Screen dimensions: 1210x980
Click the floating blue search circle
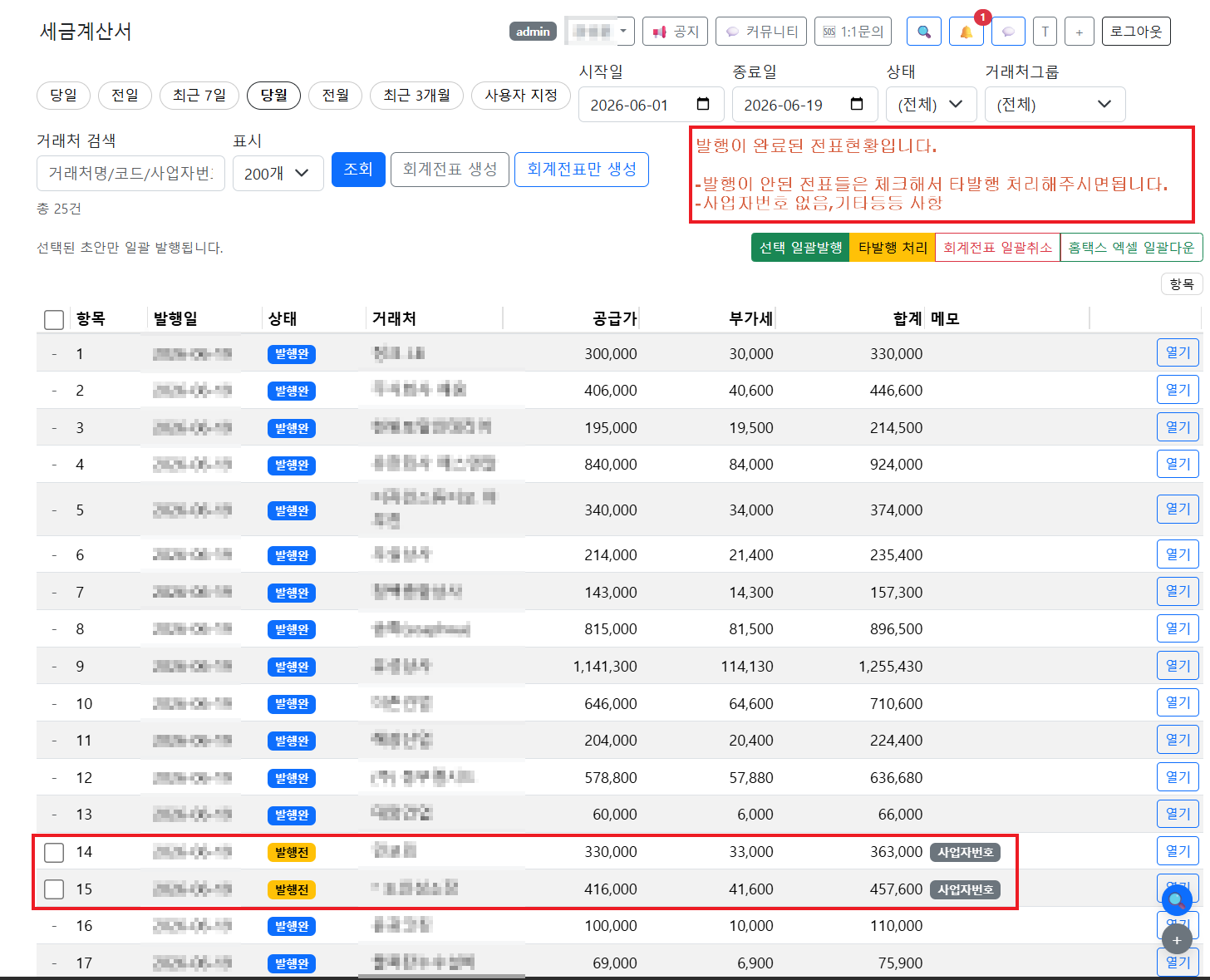coord(1176,900)
